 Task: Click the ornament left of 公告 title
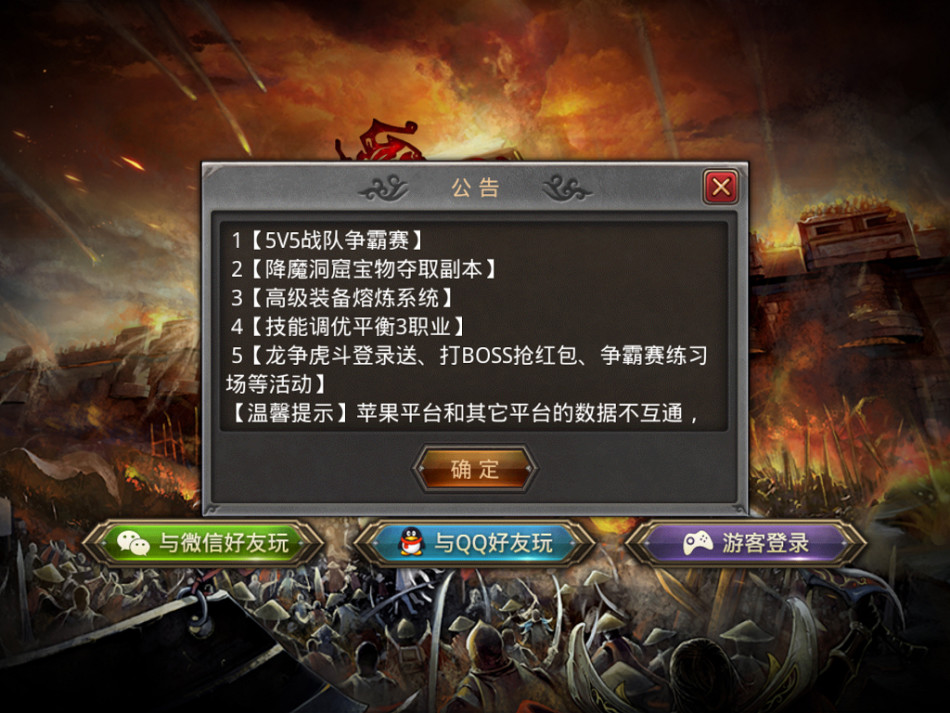coord(384,187)
